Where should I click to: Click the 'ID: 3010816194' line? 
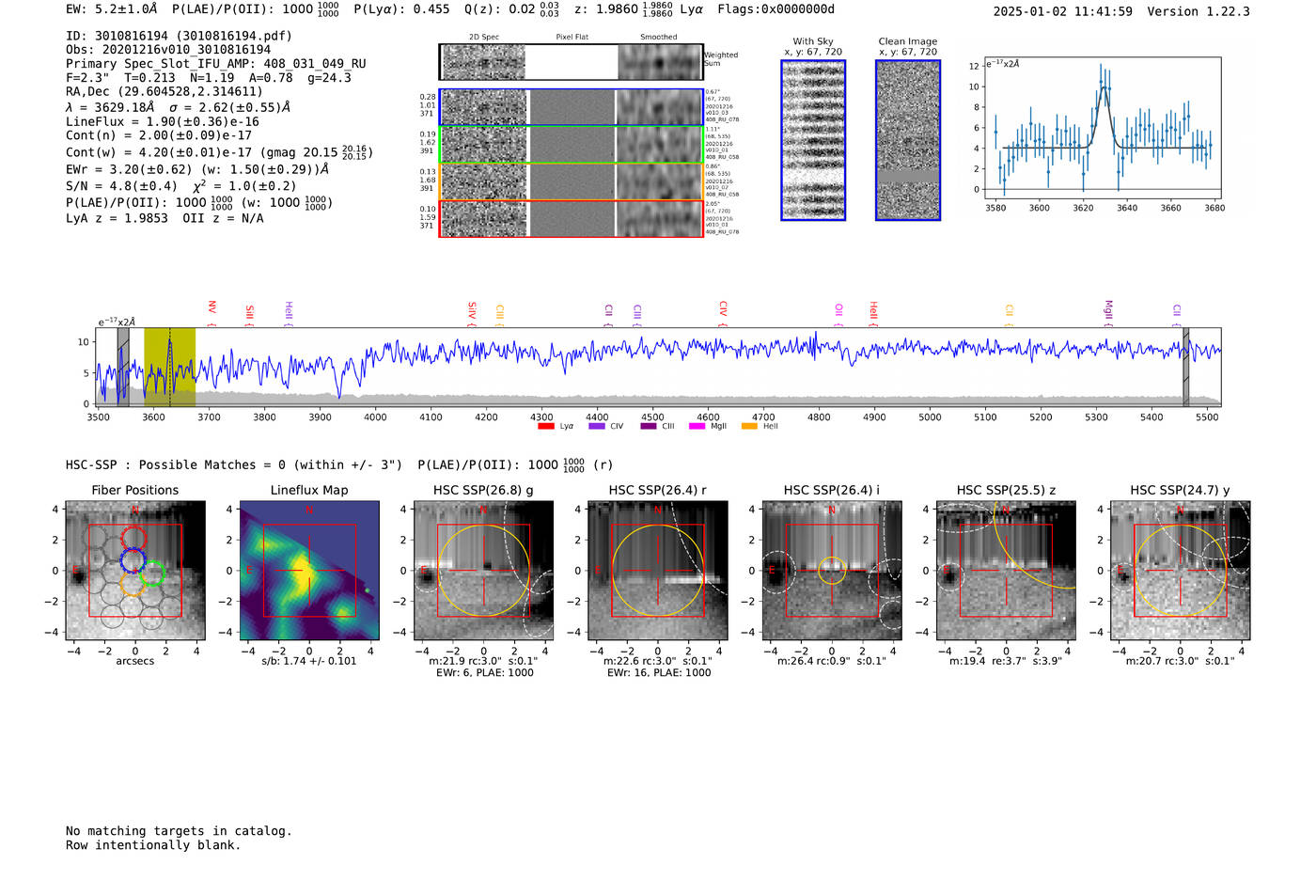pos(179,36)
